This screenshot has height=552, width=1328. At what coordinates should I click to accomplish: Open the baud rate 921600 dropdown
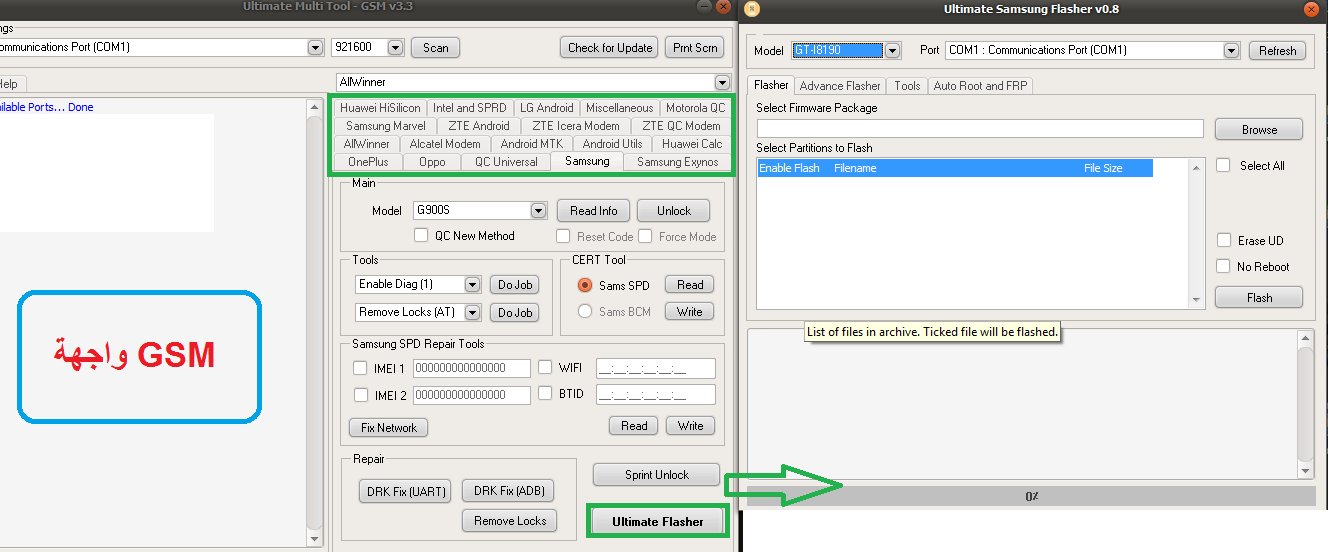point(394,47)
